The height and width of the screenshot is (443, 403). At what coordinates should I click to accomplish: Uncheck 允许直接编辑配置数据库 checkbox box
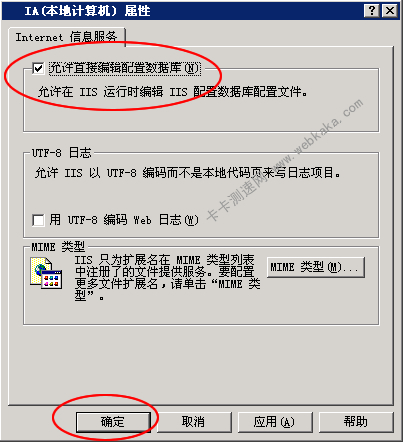(x=38, y=68)
